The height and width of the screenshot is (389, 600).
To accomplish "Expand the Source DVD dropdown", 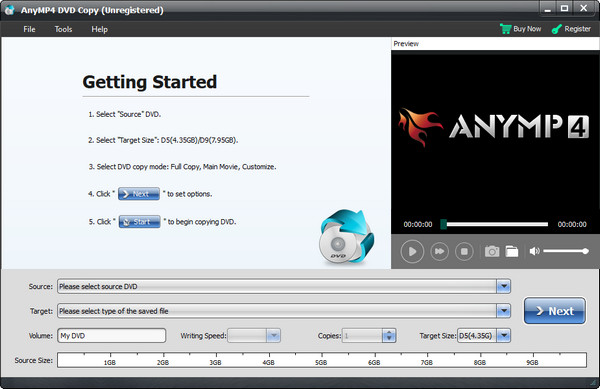I will 504,286.
